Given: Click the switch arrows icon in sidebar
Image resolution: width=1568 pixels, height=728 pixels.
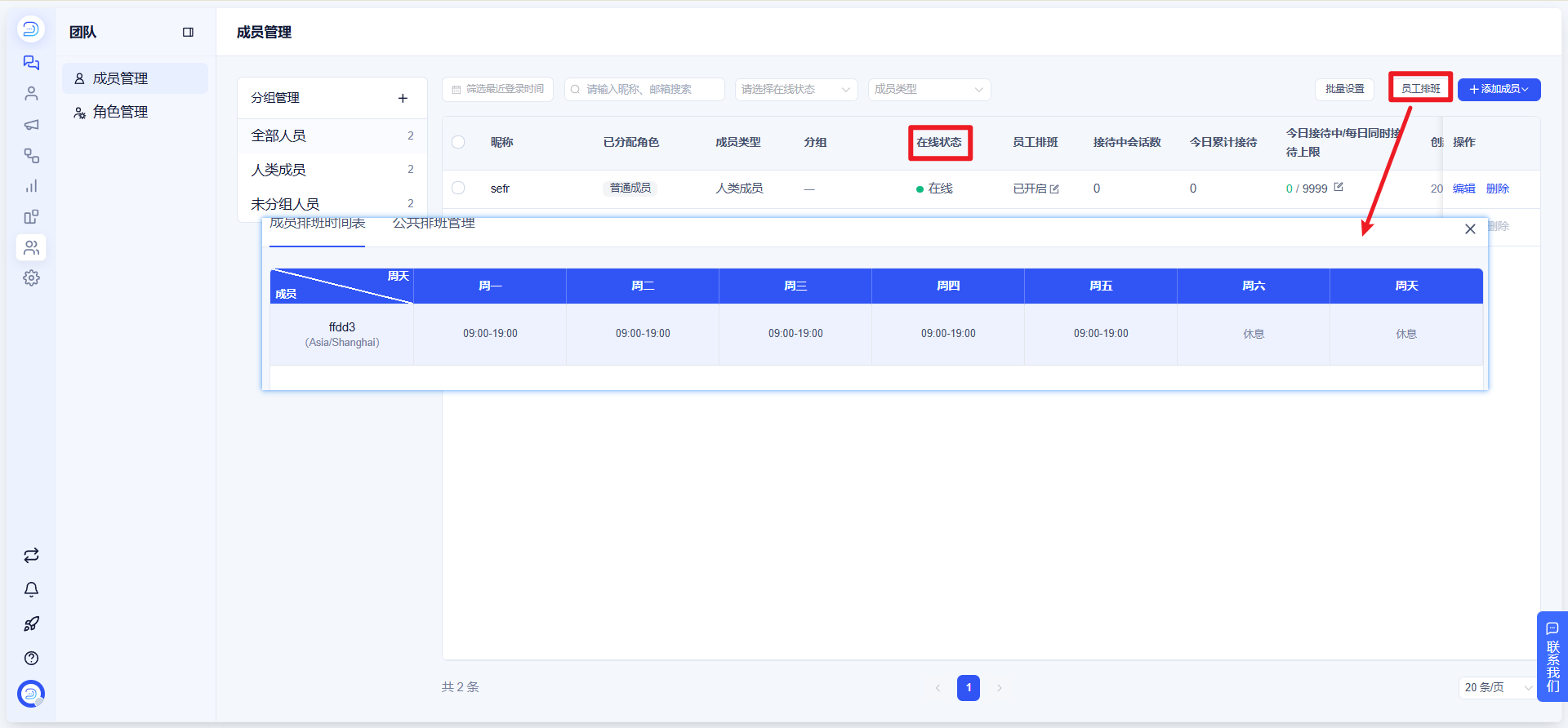Looking at the screenshot, I should coord(31,556).
